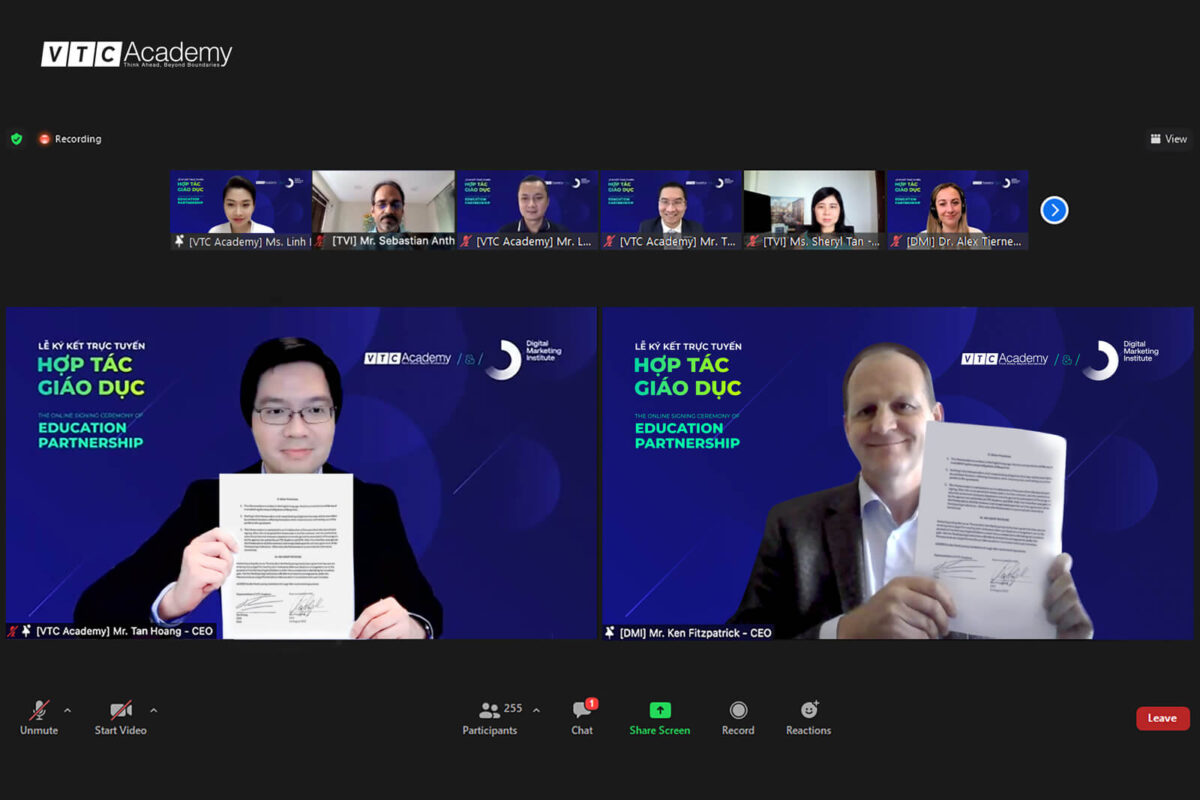
Task: Click the red Recording indicator
Action: point(70,139)
